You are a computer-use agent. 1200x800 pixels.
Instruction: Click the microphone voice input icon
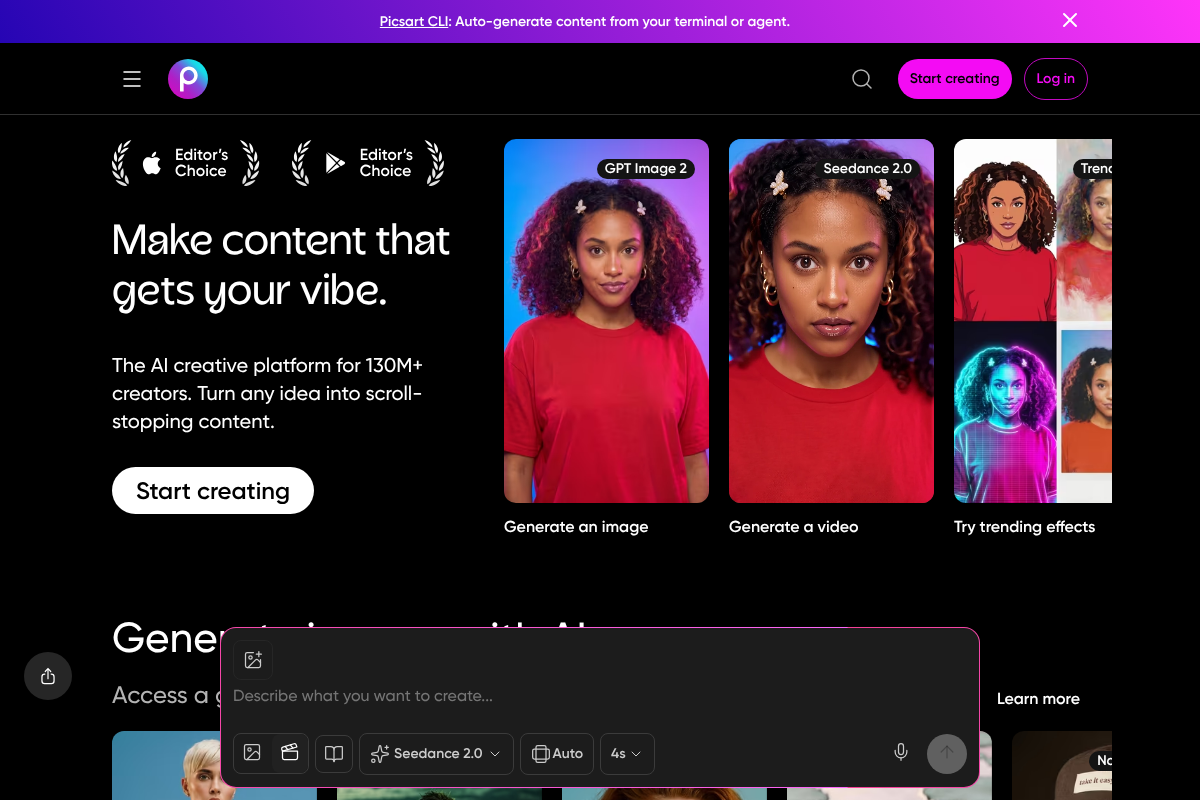click(x=901, y=753)
